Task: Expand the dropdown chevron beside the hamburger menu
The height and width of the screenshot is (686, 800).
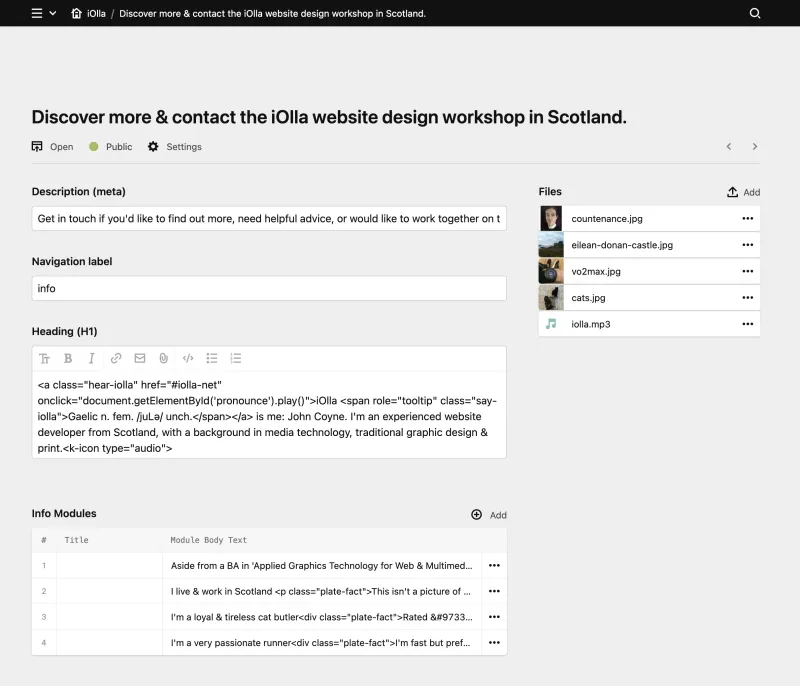Action: [x=55, y=14]
